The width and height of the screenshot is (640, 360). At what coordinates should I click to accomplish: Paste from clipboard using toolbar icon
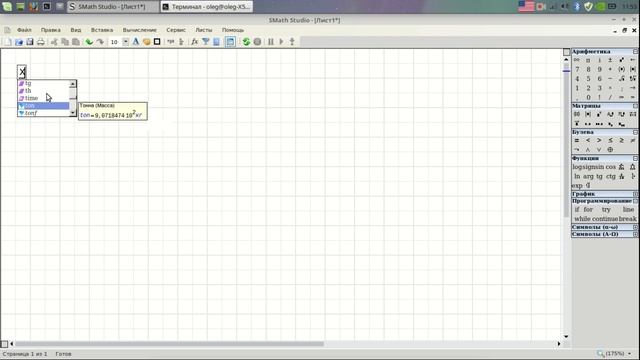click(76, 42)
